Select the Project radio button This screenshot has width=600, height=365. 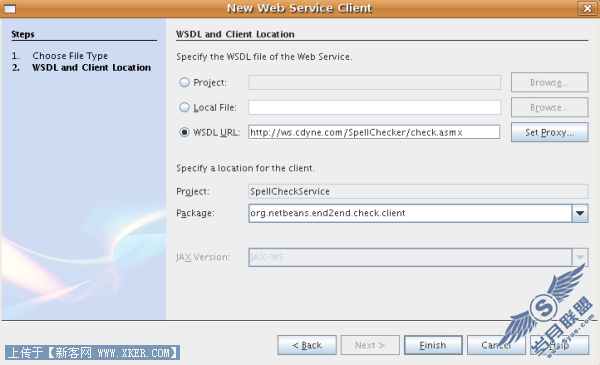coord(184,82)
